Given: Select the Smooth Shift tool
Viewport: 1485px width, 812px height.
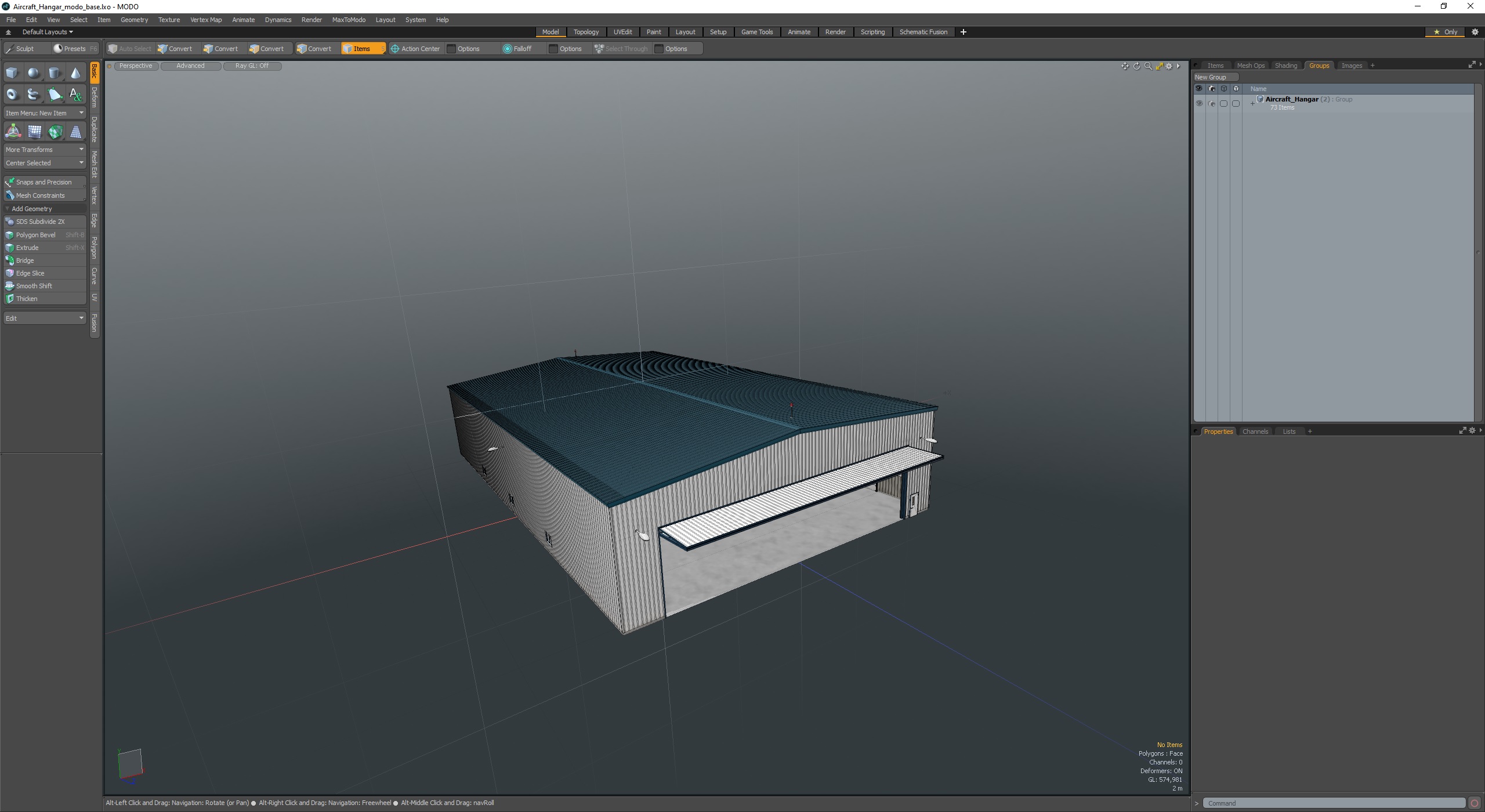Looking at the screenshot, I should (x=34, y=285).
